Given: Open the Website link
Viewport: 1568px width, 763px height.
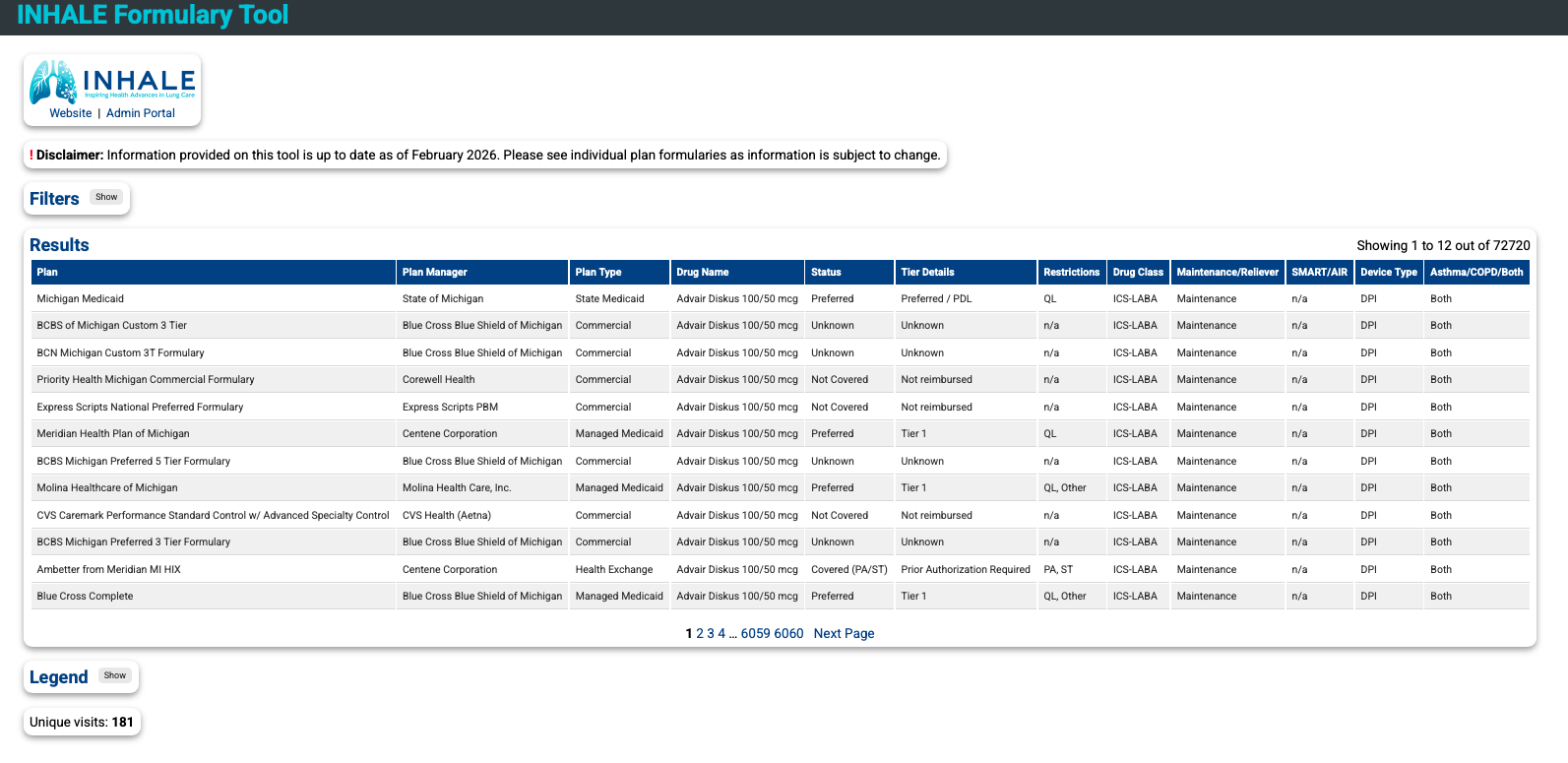Looking at the screenshot, I should pos(71,113).
